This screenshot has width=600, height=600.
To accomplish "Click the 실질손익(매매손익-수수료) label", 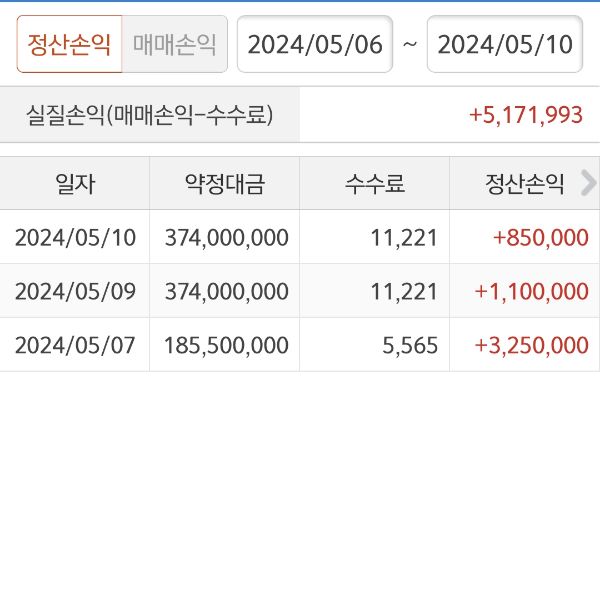I will [x=150, y=115].
